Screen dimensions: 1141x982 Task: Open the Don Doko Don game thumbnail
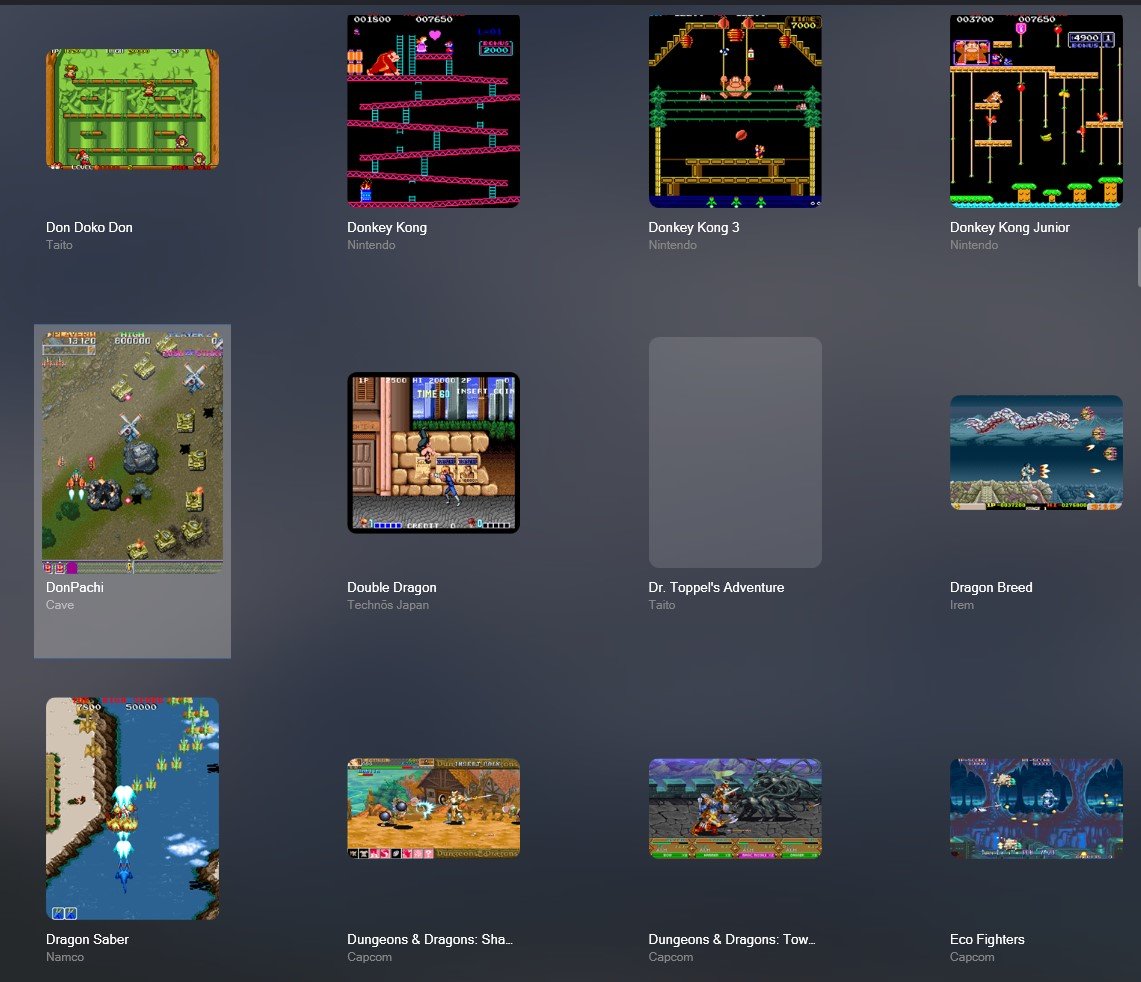(132, 109)
